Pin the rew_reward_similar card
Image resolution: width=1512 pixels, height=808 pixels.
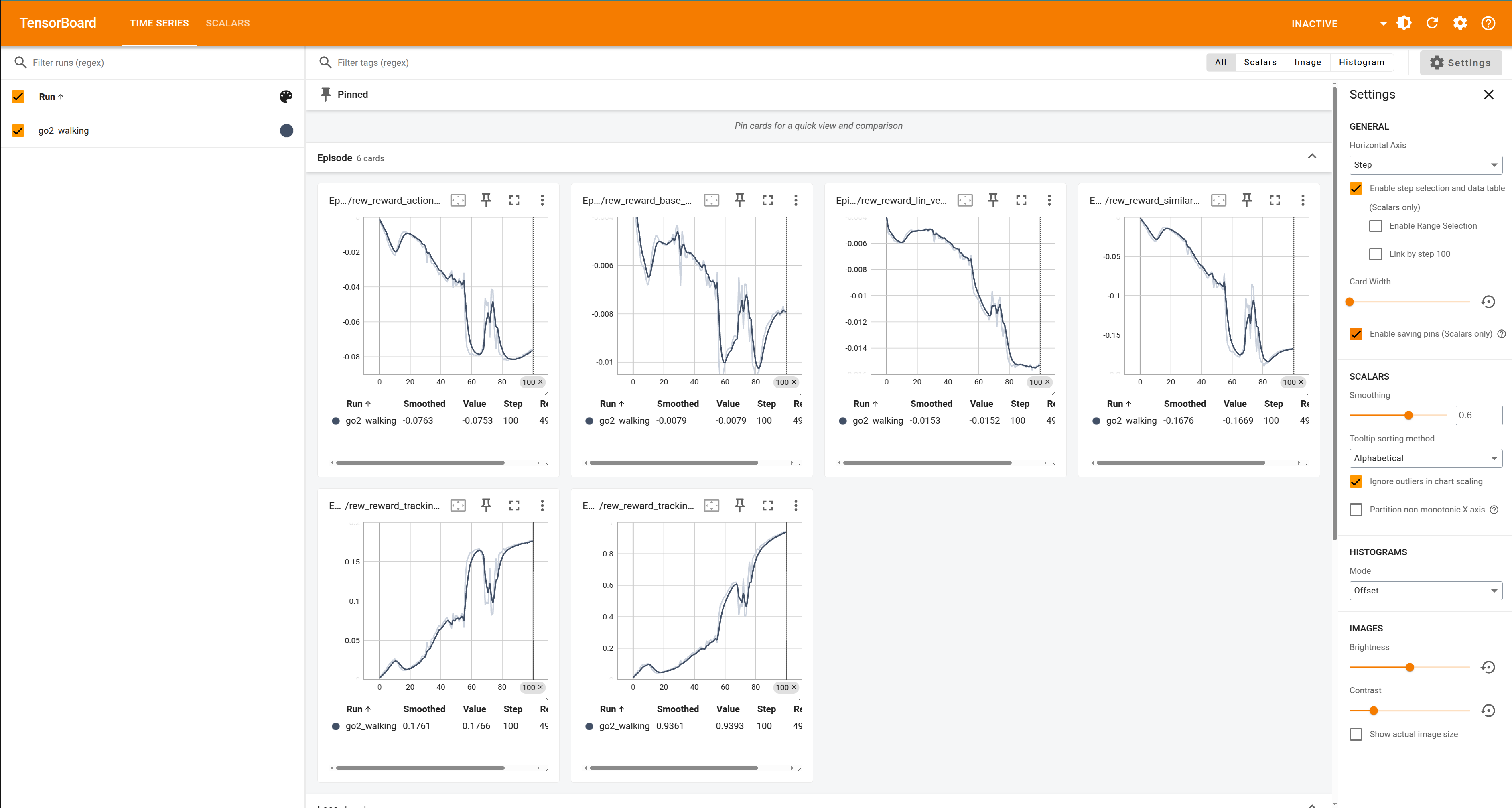coord(1247,200)
